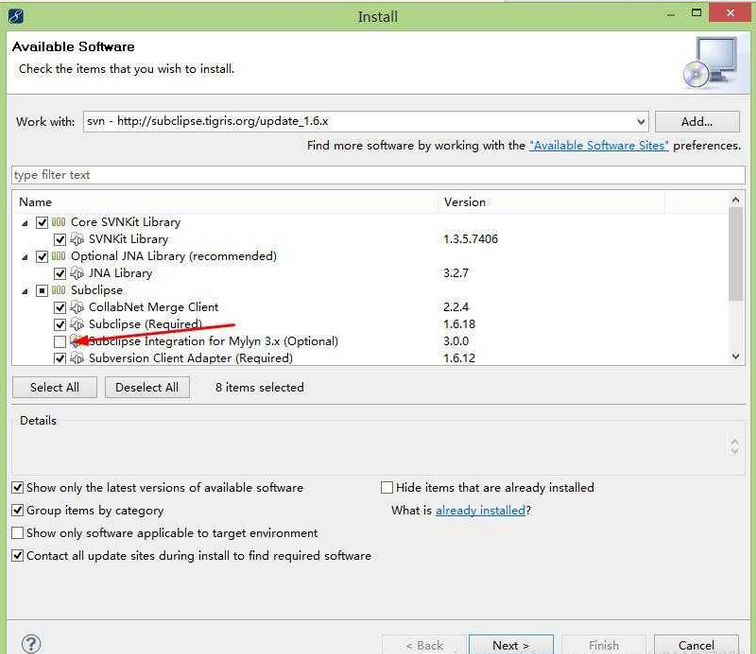
Task: Check Subclipse Integration for Mylyn 3.x checkbox
Action: click(x=60, y=341)
